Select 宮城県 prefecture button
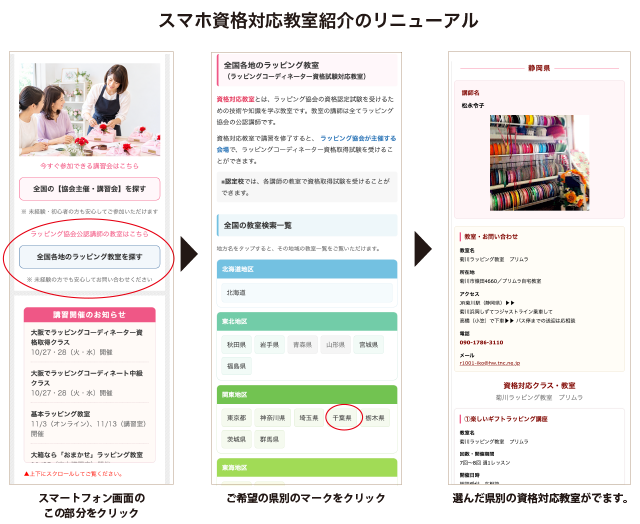 [x=369, y=345]
